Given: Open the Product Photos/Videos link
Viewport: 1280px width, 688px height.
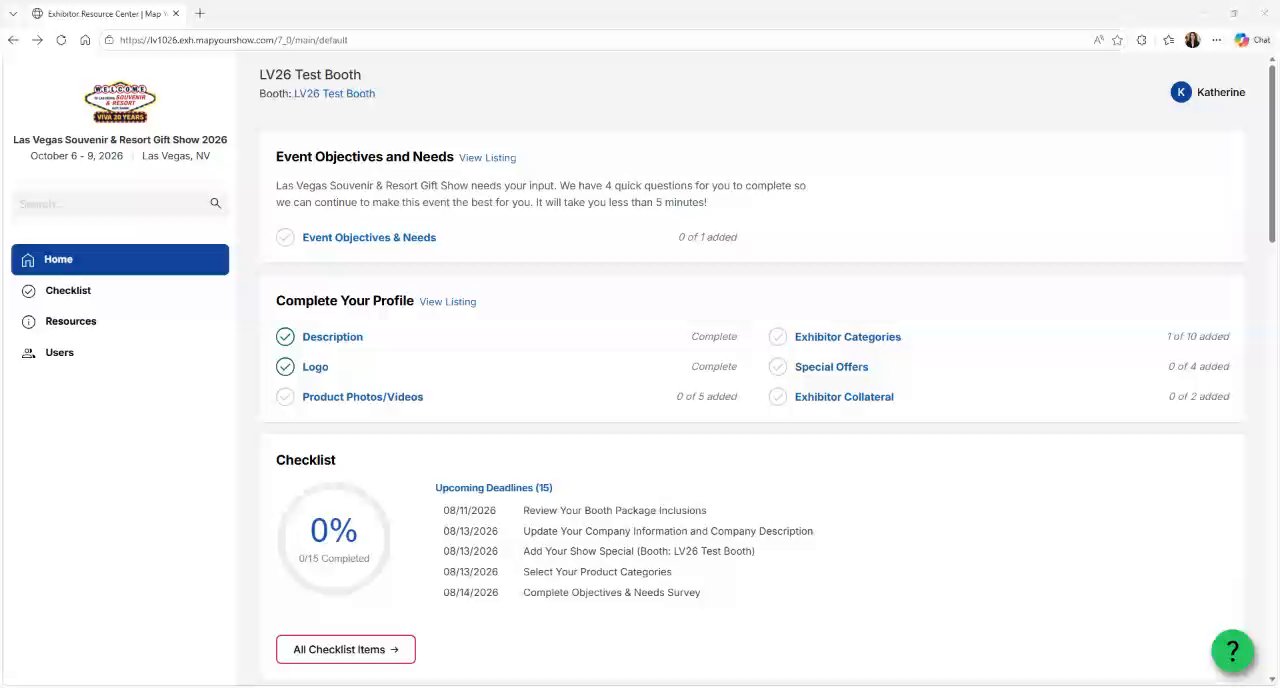Looking at the screenshot, I should 362,397.
